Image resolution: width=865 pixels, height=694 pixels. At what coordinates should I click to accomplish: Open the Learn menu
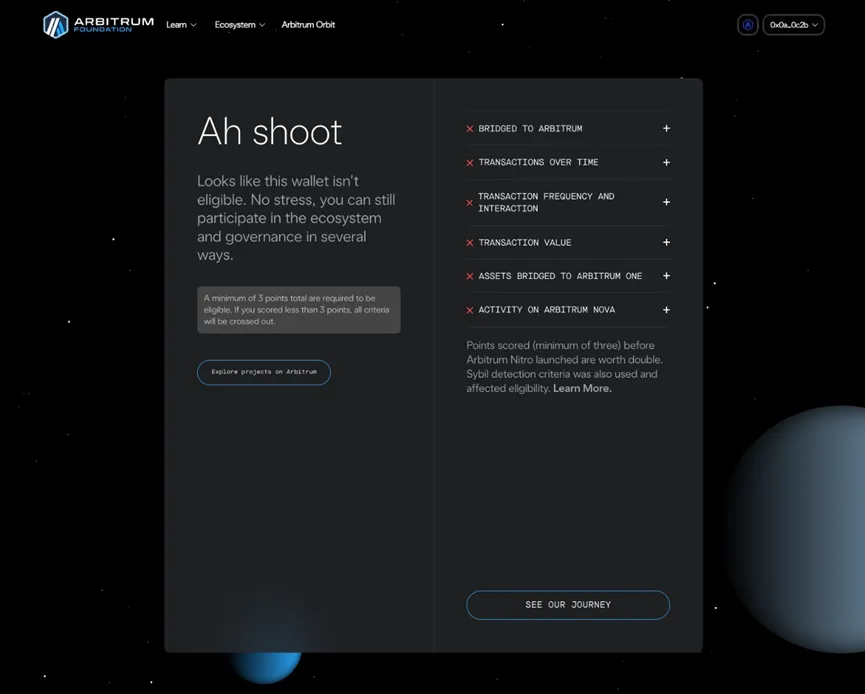[181, 25]
